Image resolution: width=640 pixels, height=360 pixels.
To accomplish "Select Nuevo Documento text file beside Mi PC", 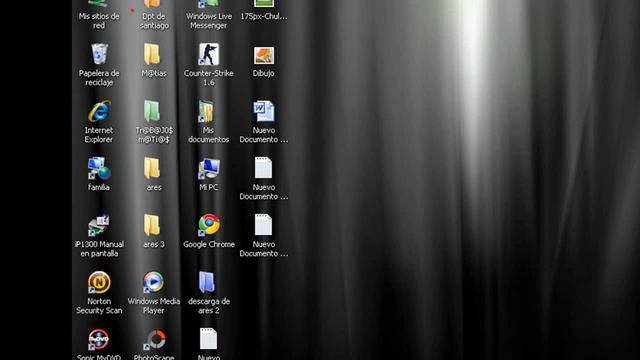I will point(263,168).
